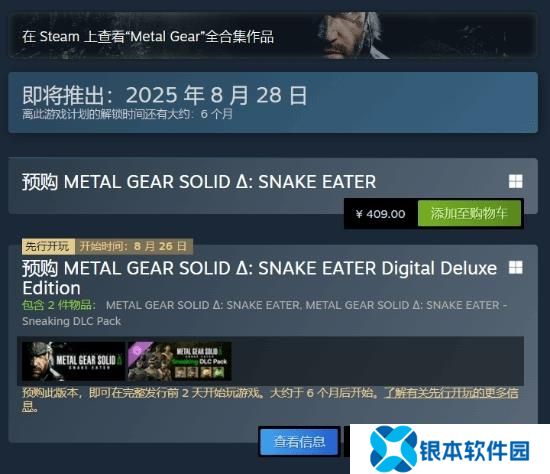Image resolution: width=550 pixels, height=474 pixels.
Task: Click the 先行开玩 advanced access tag
Action: tap(48, 246)
